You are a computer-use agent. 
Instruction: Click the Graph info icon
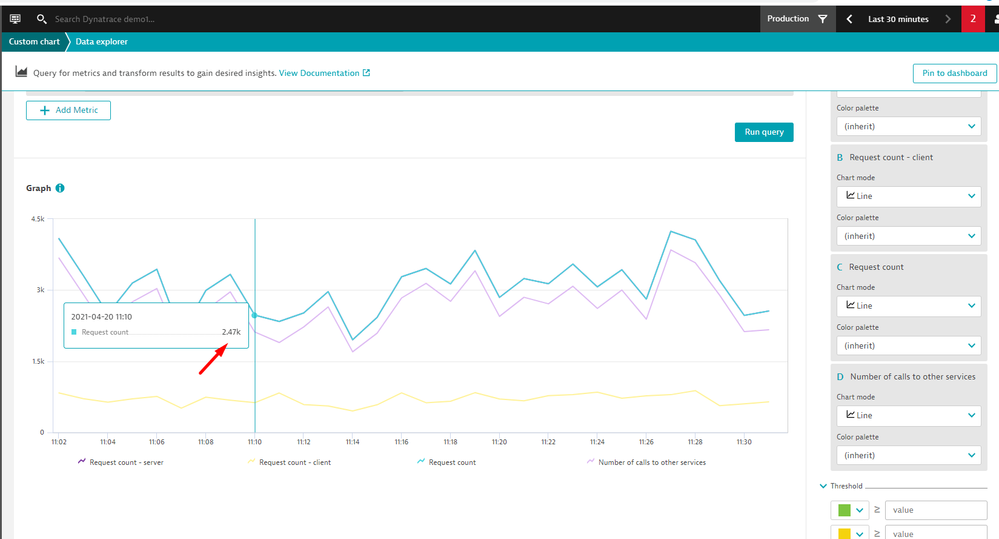tap(60, 188)
